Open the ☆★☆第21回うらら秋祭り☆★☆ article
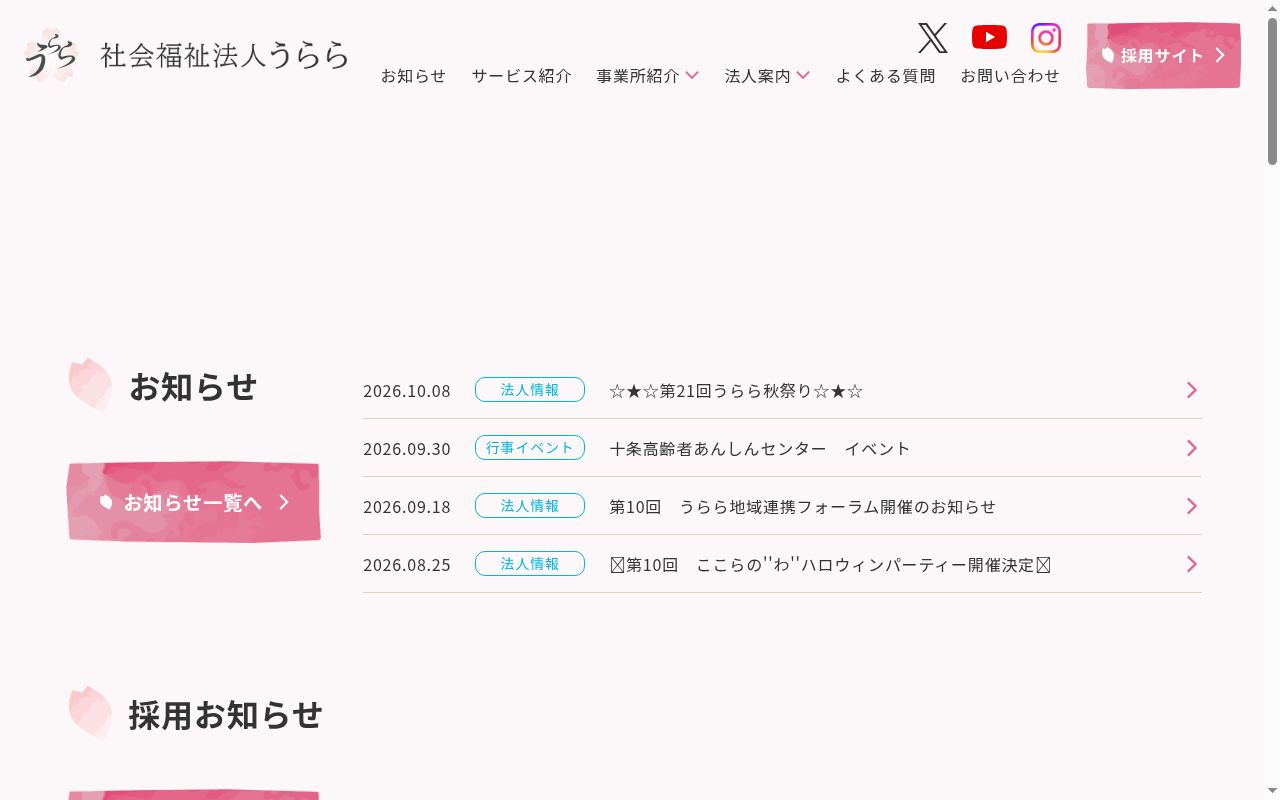 pos(736,391)
